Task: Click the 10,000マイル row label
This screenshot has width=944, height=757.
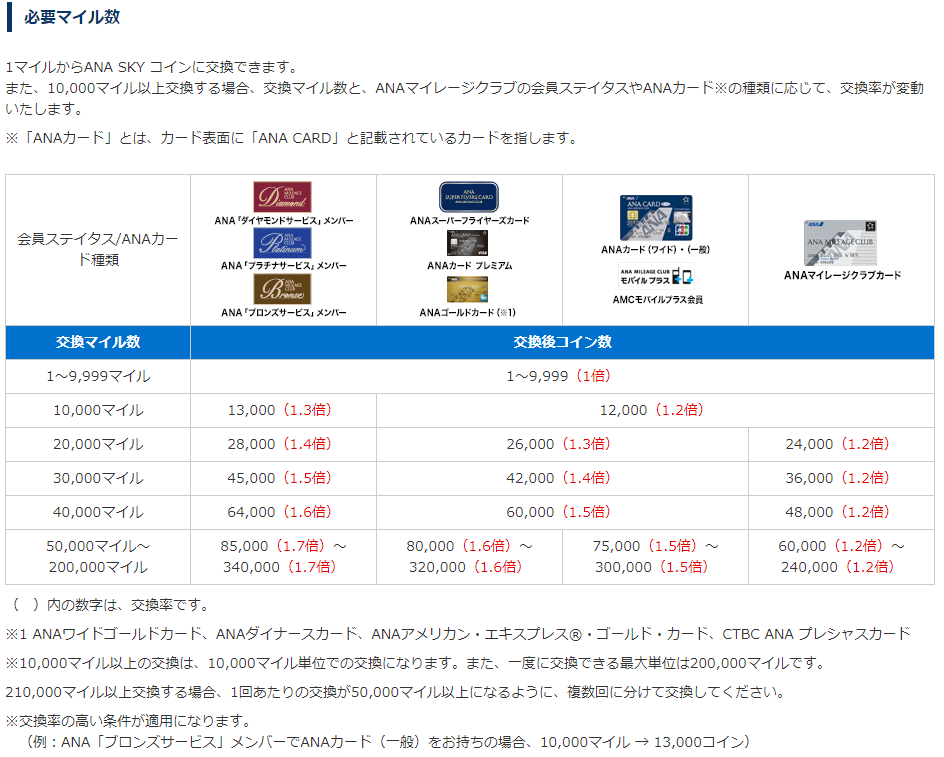Action: tap(98, 411)
